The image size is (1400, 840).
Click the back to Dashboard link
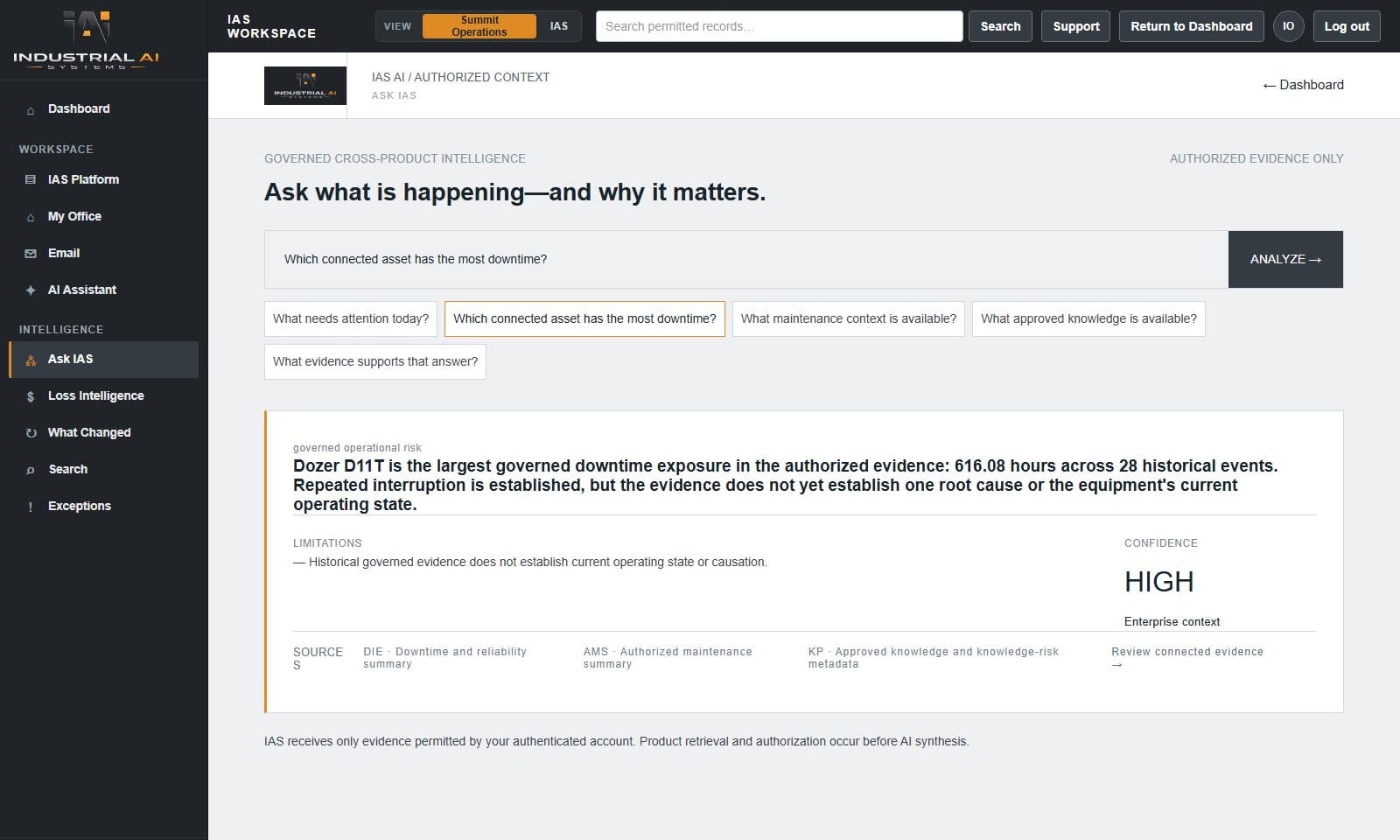click(1303, 85)
